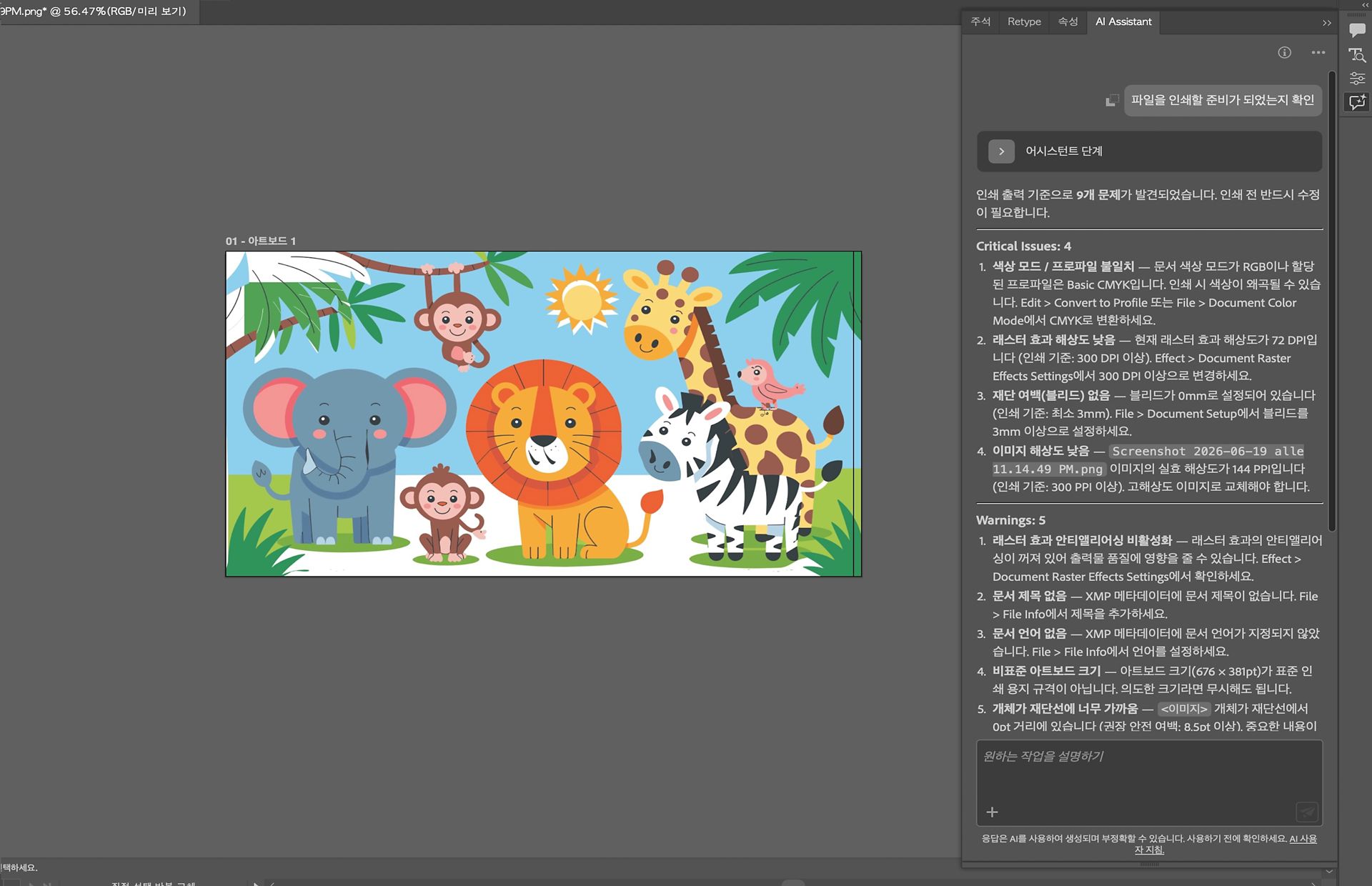Select the jungle animals image on artboard
This screenshot has height=886, width=1372.
[x=543, y=414]
